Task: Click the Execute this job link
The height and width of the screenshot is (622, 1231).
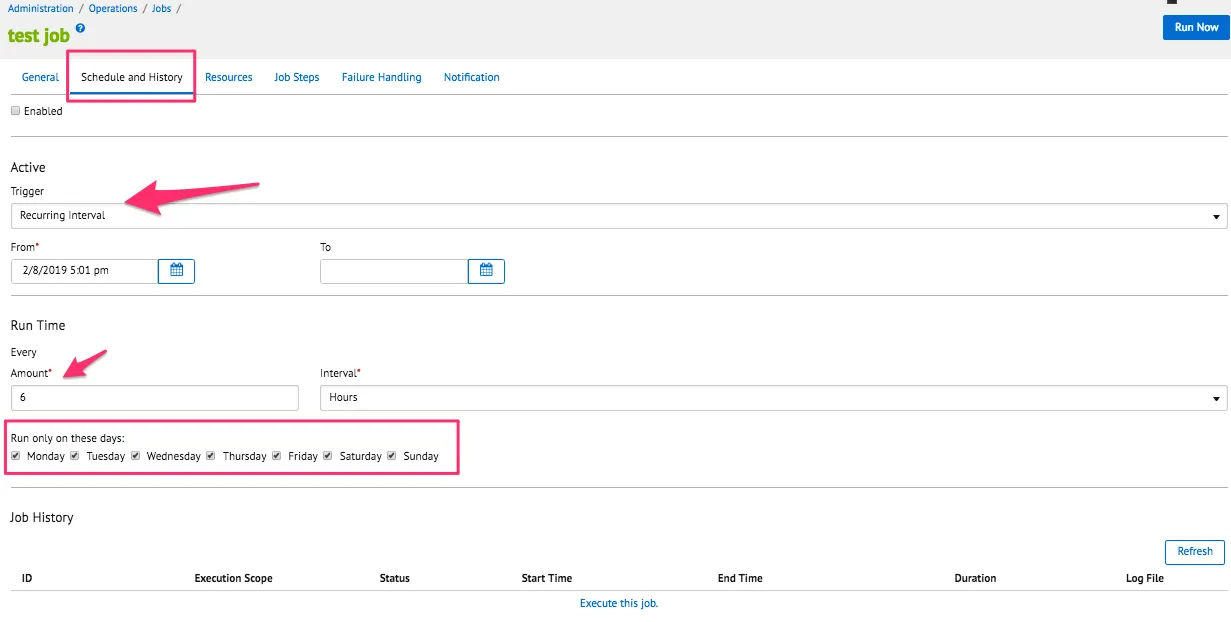Action: 619,603
